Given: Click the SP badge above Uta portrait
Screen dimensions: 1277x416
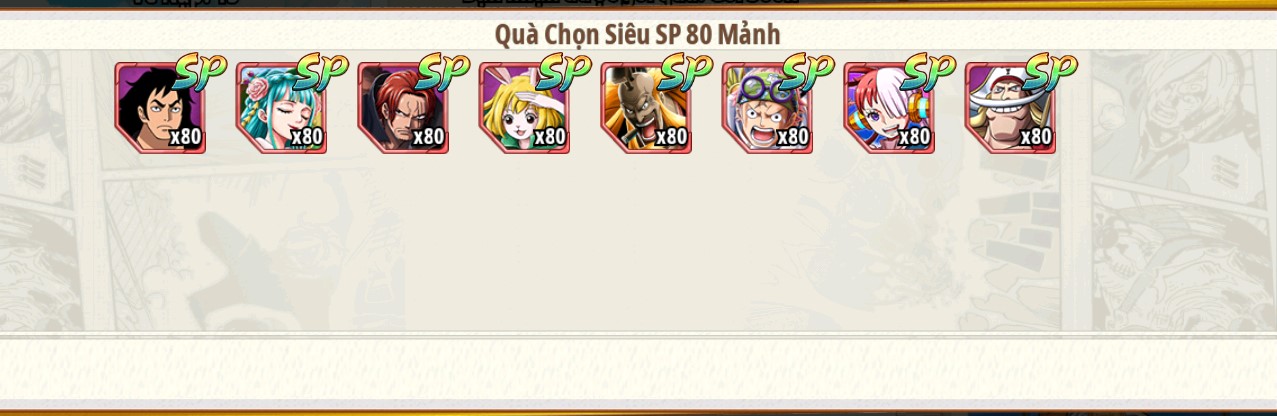Looking at the screenshot, I should coord(929,72).
